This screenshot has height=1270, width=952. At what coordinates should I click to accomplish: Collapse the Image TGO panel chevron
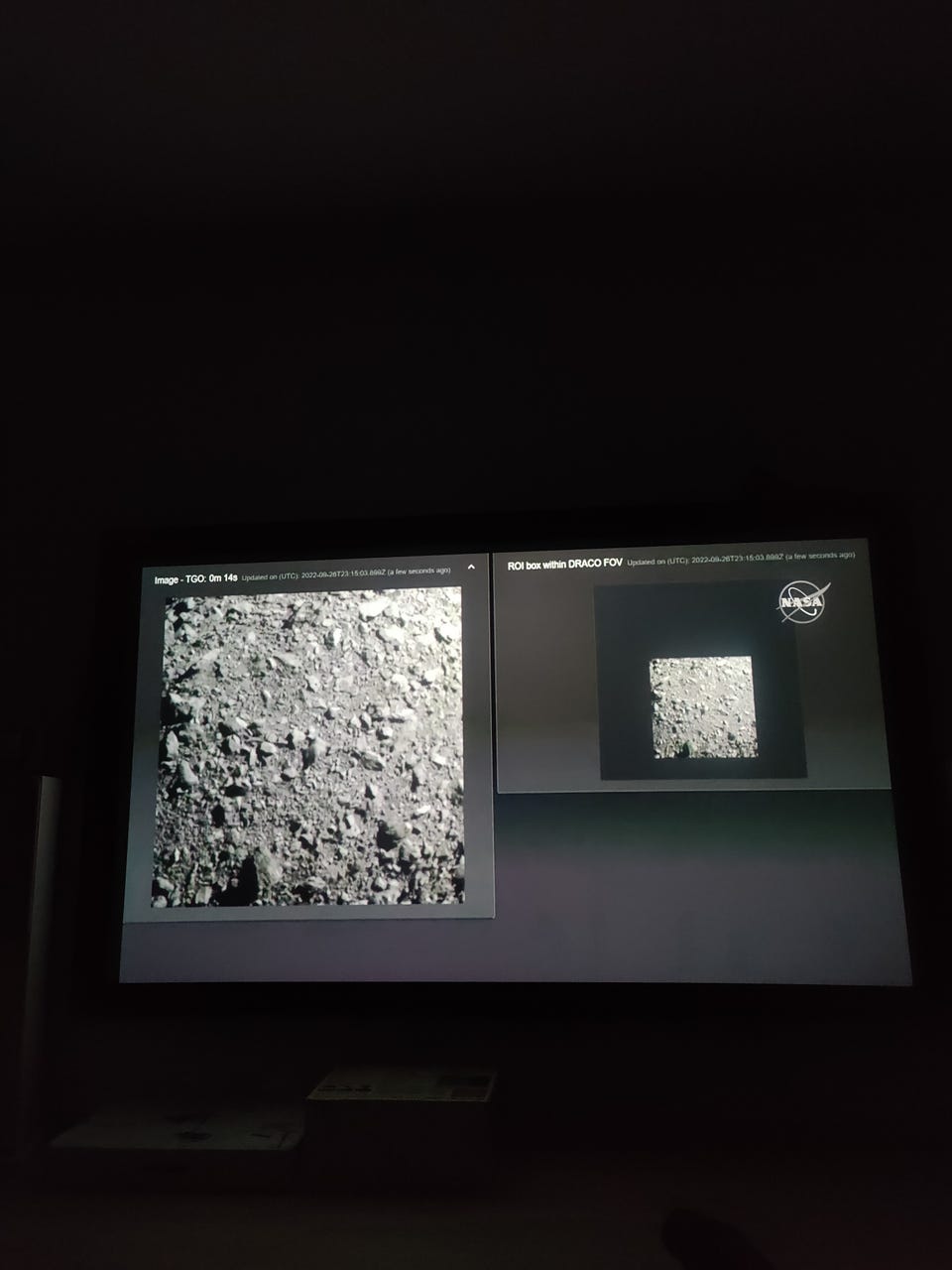coord(471,568)
